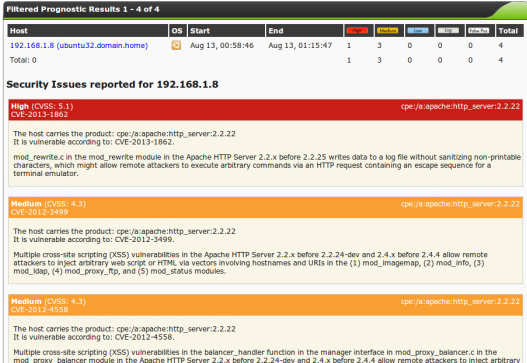Viewport: 527px width, 363px height.
Task: Click the High count value in host row
Action: [x=349, y=45]
